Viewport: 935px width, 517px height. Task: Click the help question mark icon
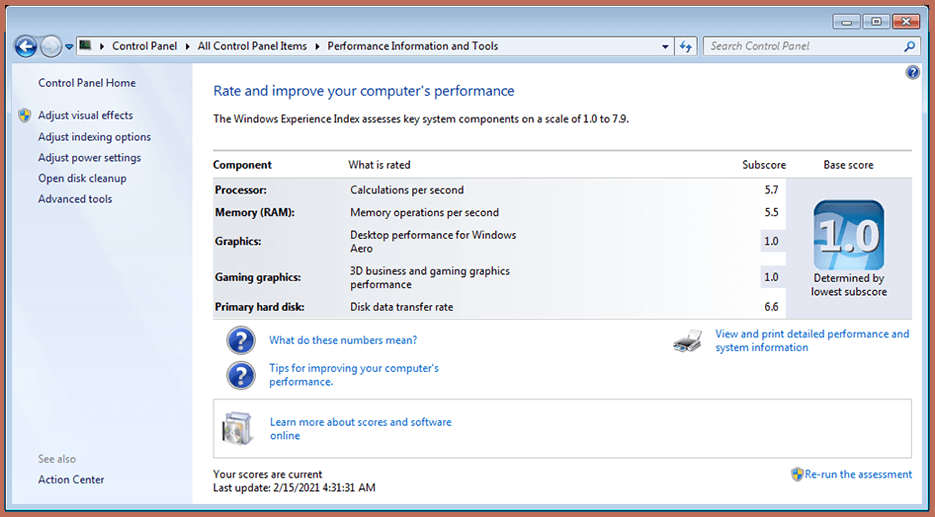(x=912, y=73)
